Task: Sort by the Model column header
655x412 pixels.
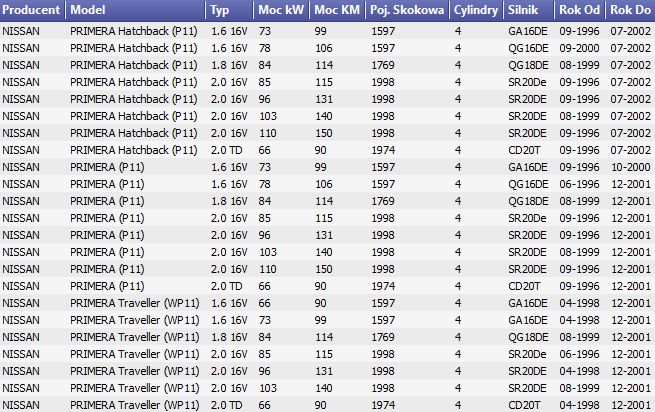Action: 136,10
